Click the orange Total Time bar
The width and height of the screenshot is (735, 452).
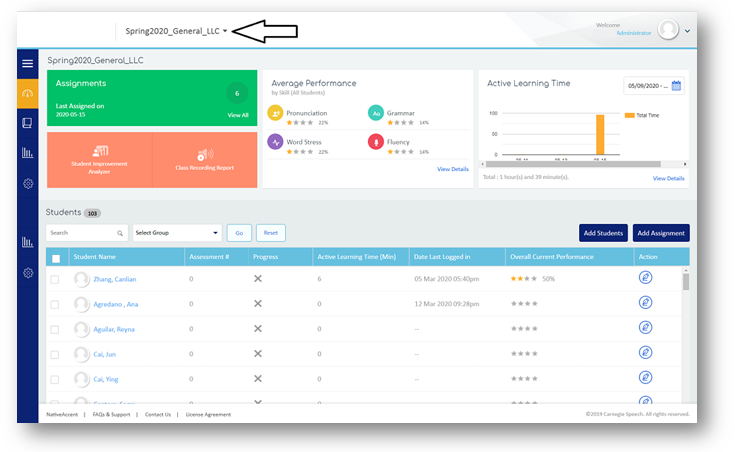click(x=600, y=135)
